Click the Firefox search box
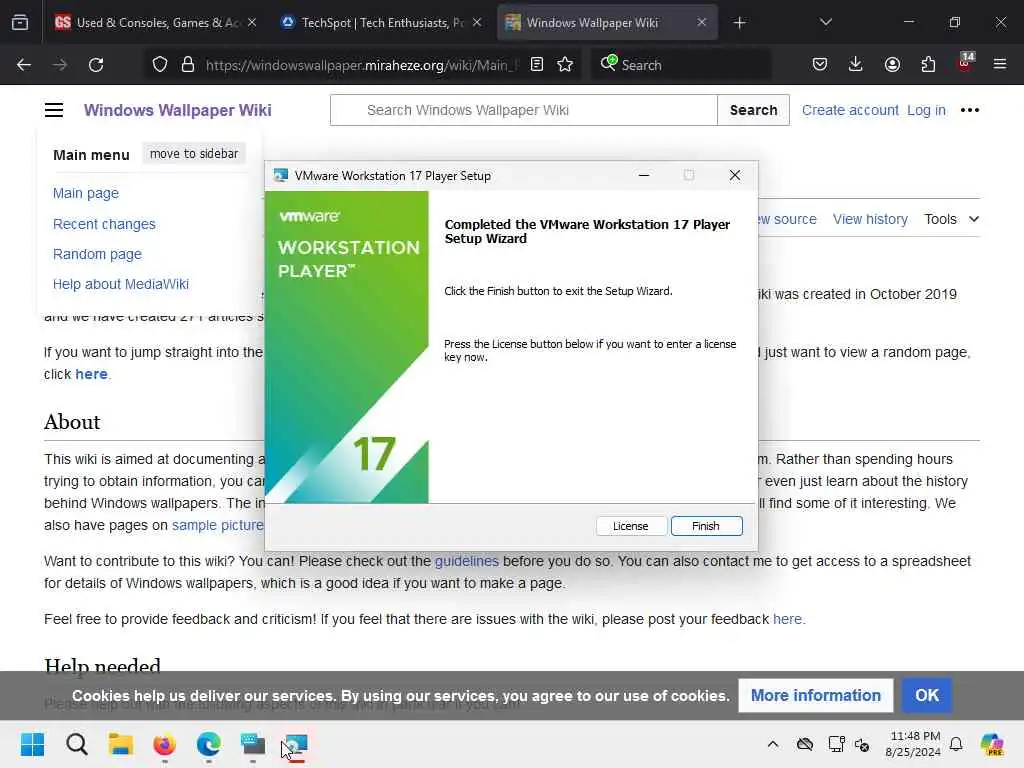This screenshot has height=768, width=1024. (x=681, y=65)
